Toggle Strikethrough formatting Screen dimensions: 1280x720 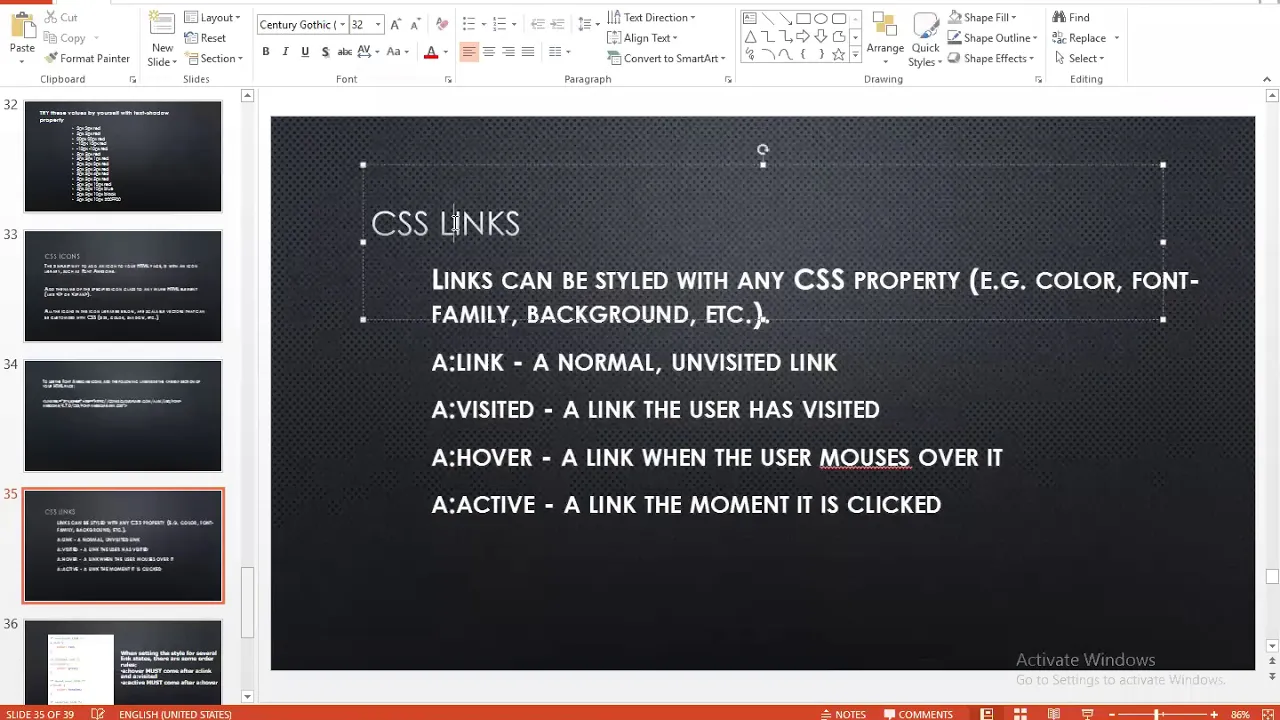pos(345,52)
